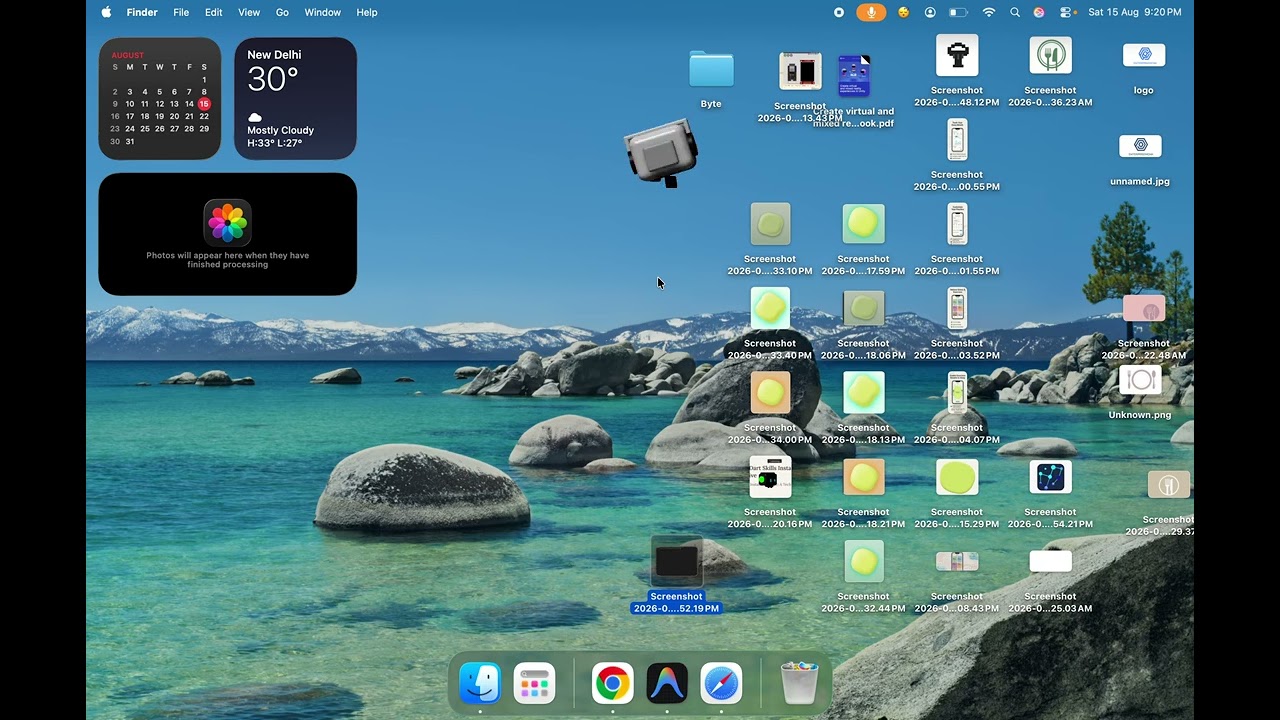Open Finder from the Dock

[480, 684]
